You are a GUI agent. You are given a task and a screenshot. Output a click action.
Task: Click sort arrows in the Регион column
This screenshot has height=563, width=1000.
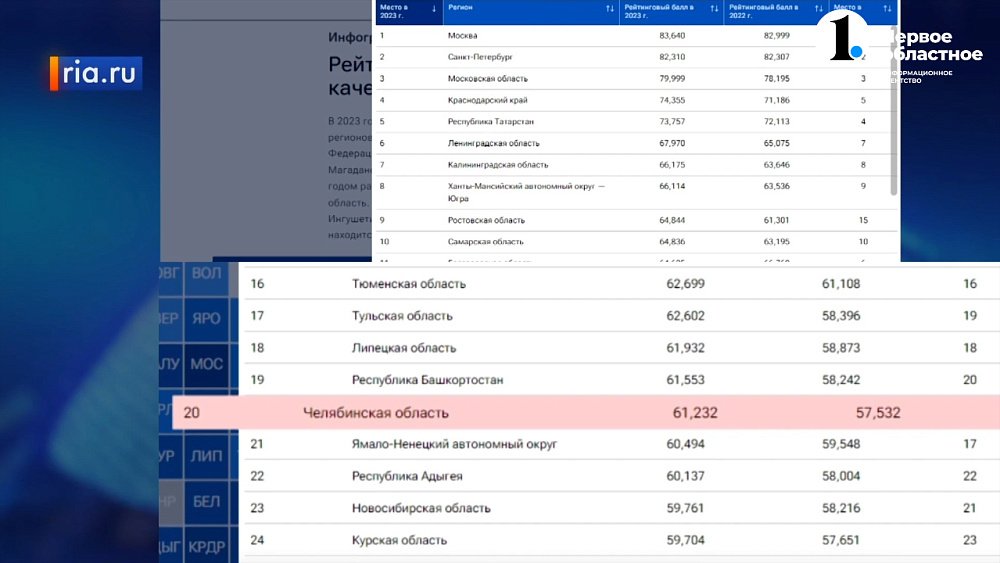[x=610, y=9]
